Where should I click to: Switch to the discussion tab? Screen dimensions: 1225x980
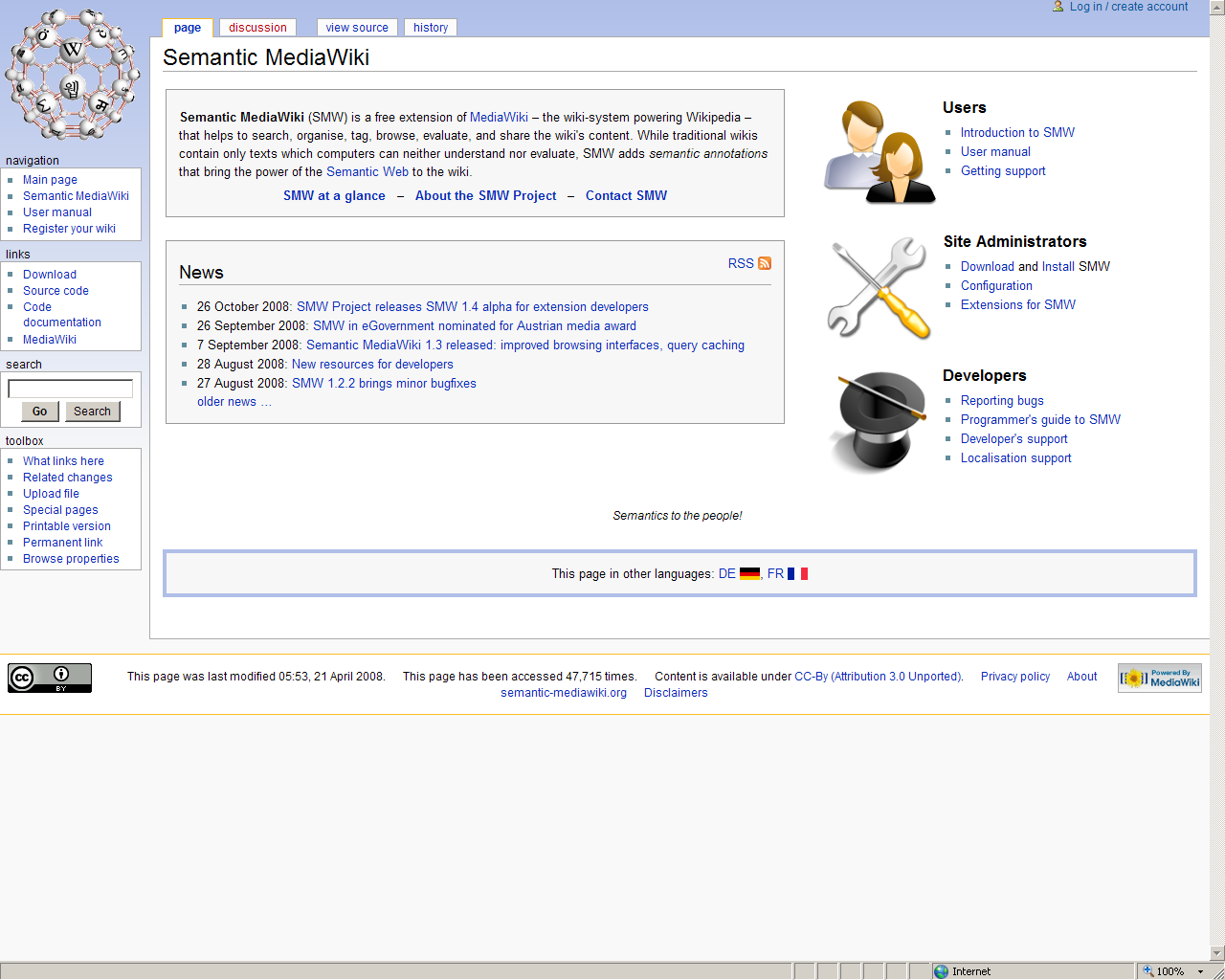coord(257,28)
